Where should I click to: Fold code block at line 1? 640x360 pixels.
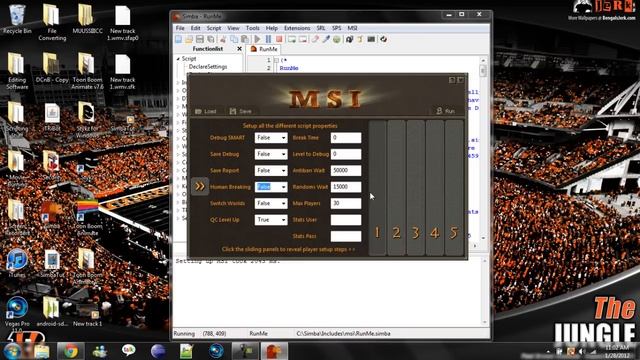tap(276, 60)
